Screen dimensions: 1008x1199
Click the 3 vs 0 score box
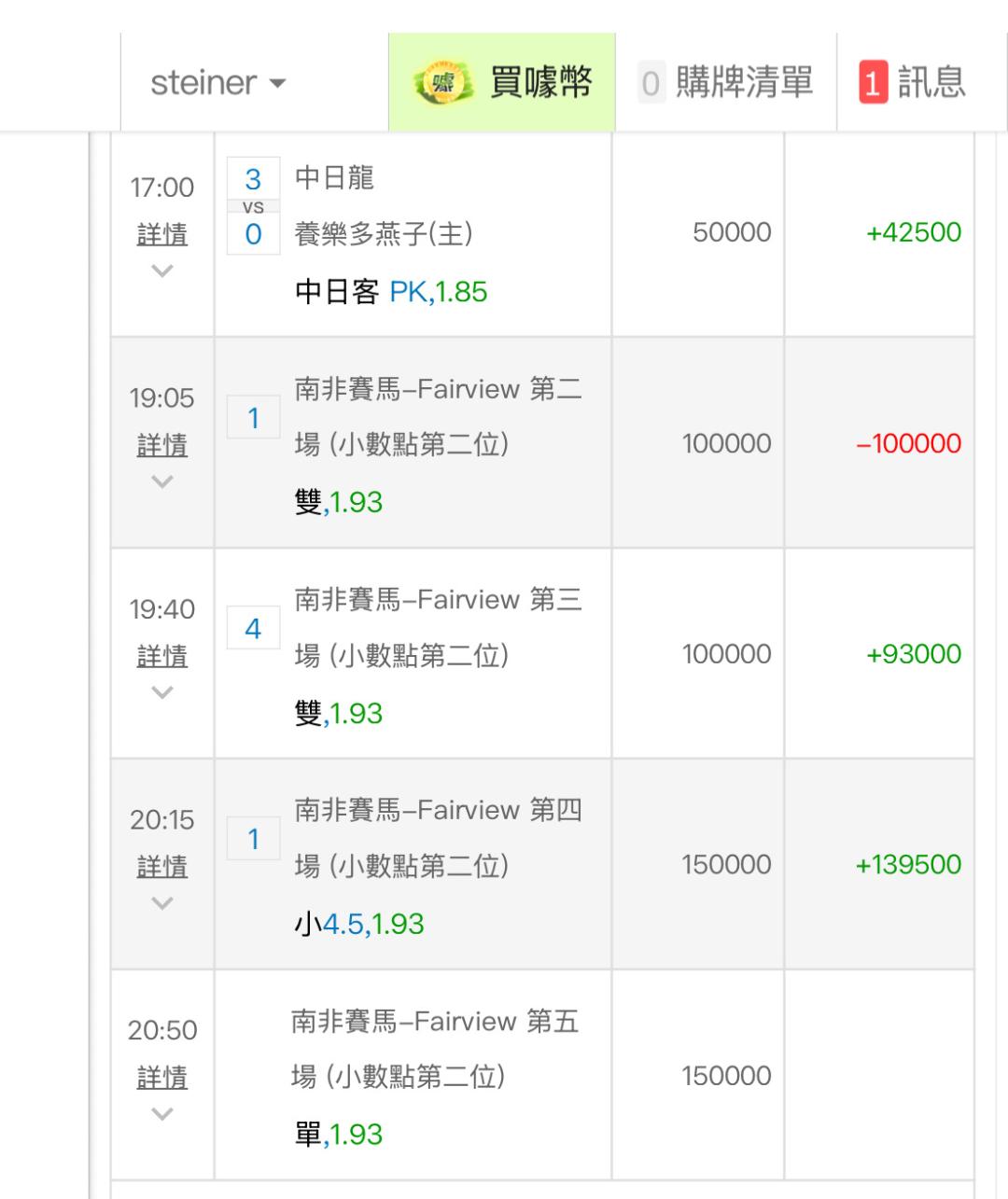[x=253, y=206]
